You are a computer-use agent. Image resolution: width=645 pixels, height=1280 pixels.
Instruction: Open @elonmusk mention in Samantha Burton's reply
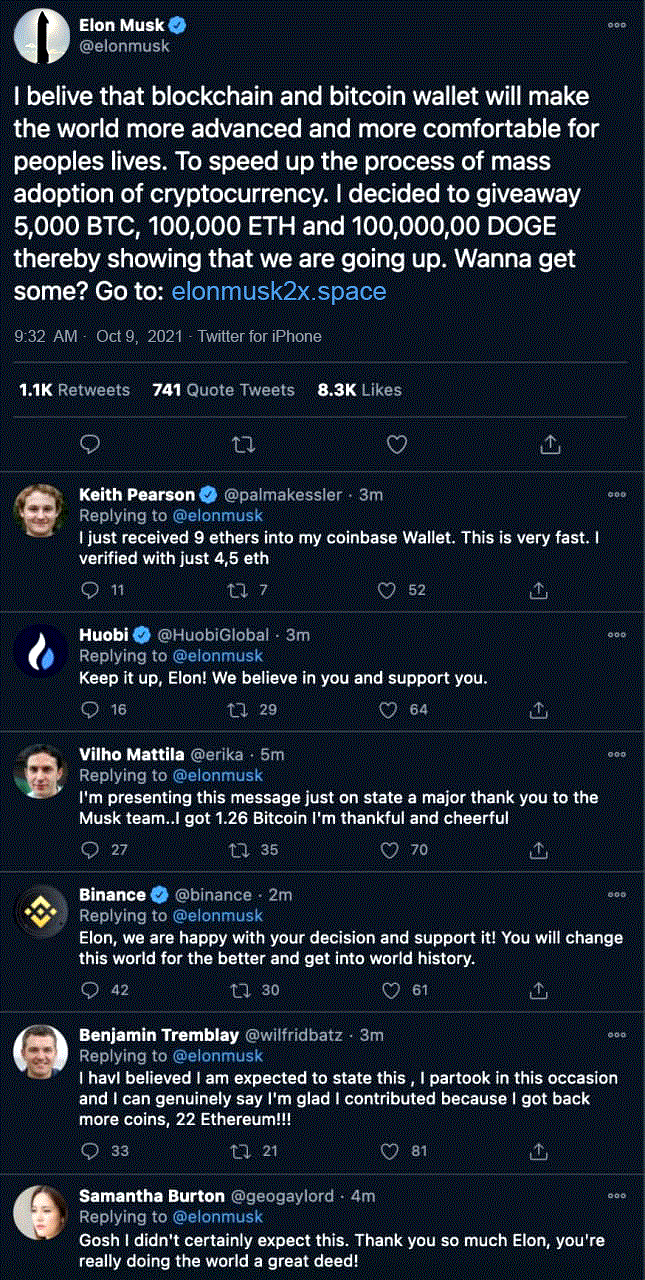pos(218,1217)
